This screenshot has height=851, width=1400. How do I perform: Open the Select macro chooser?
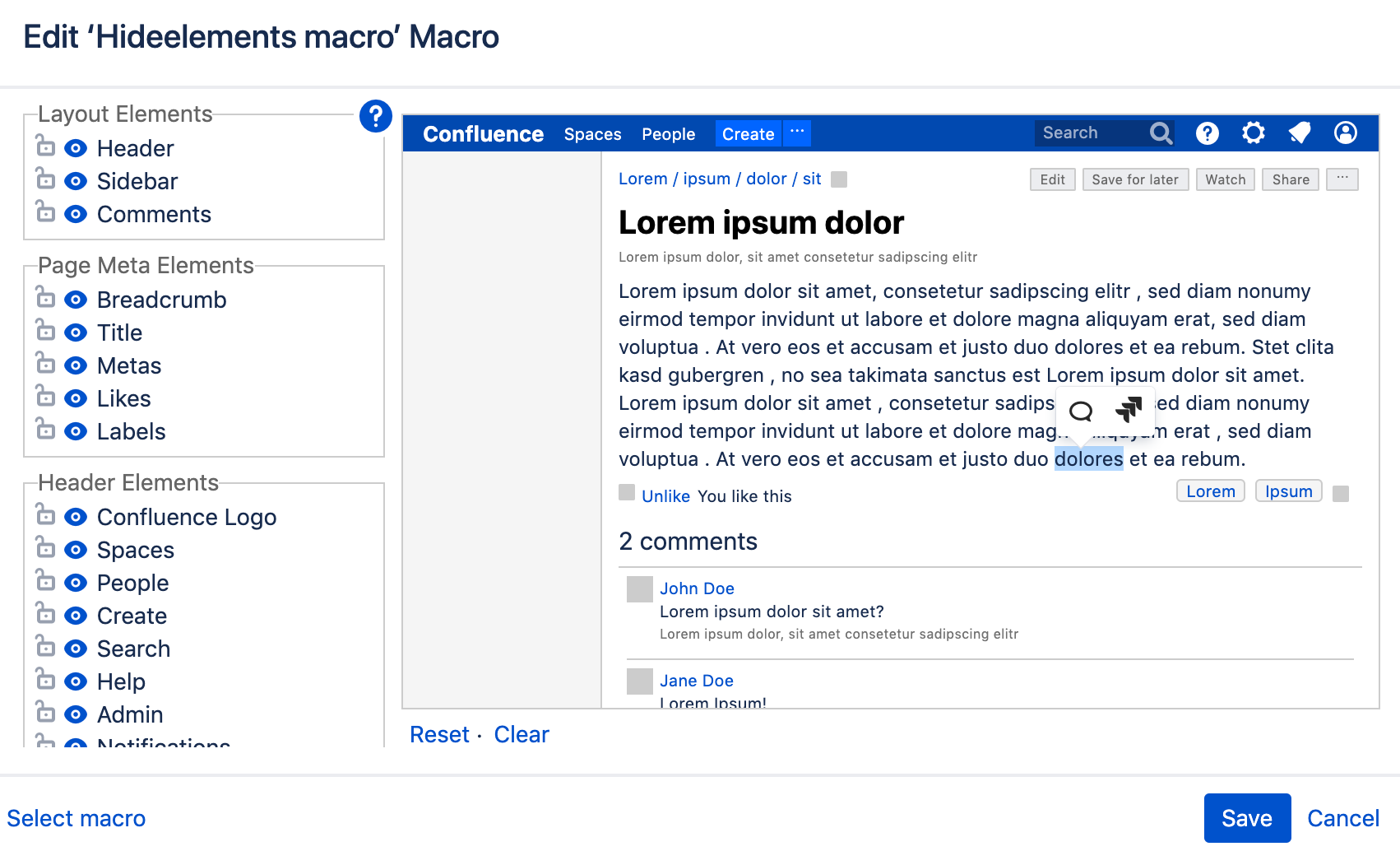76,818
